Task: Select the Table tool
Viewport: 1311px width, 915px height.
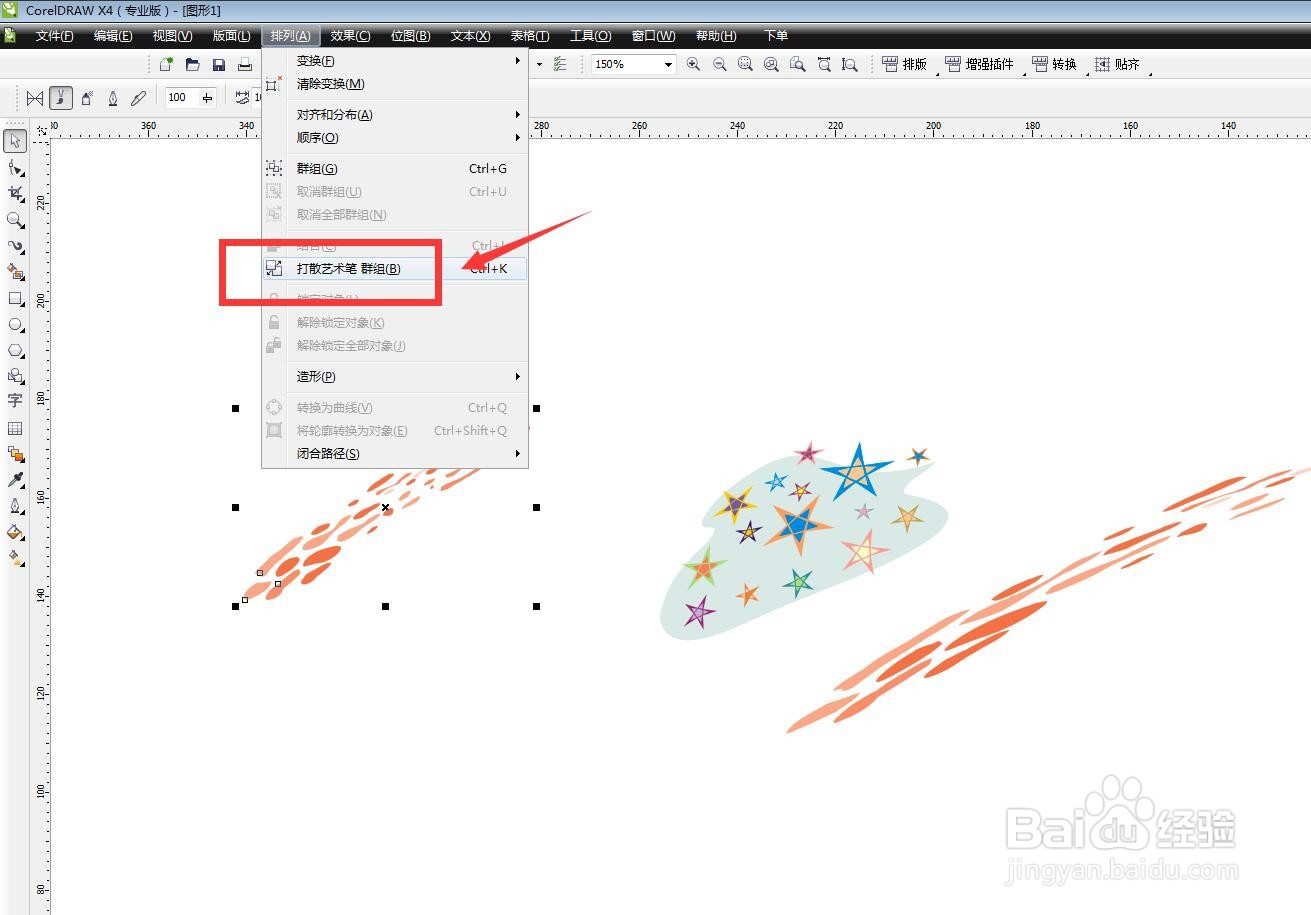Action: (x=15, y=428)
